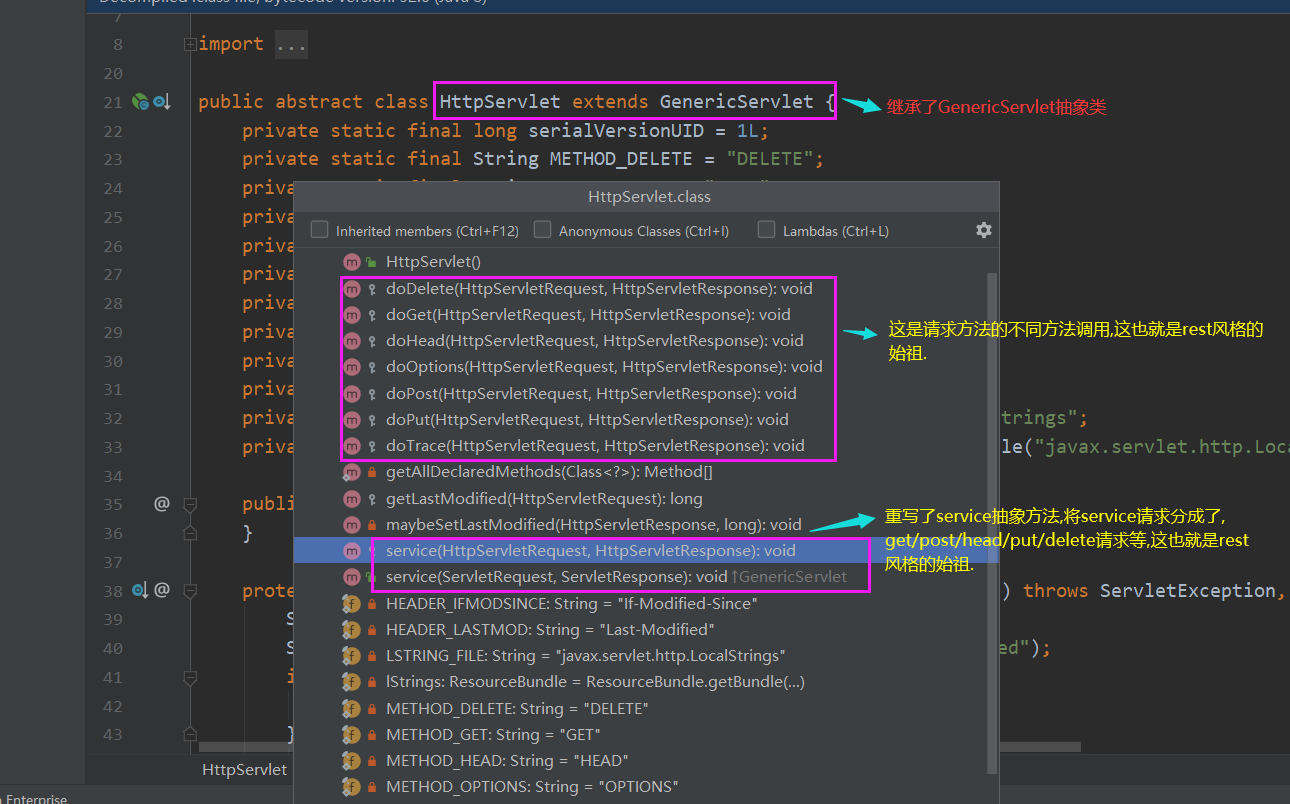Click the field icon of HEADER_IFMODSINCE row
The width and height of the screenshot is (1290, 804).
(351, 603)
